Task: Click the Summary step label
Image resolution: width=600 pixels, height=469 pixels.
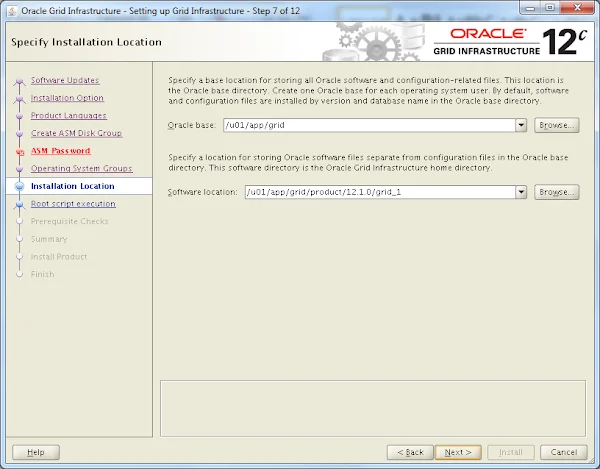Action: [49, 239]
